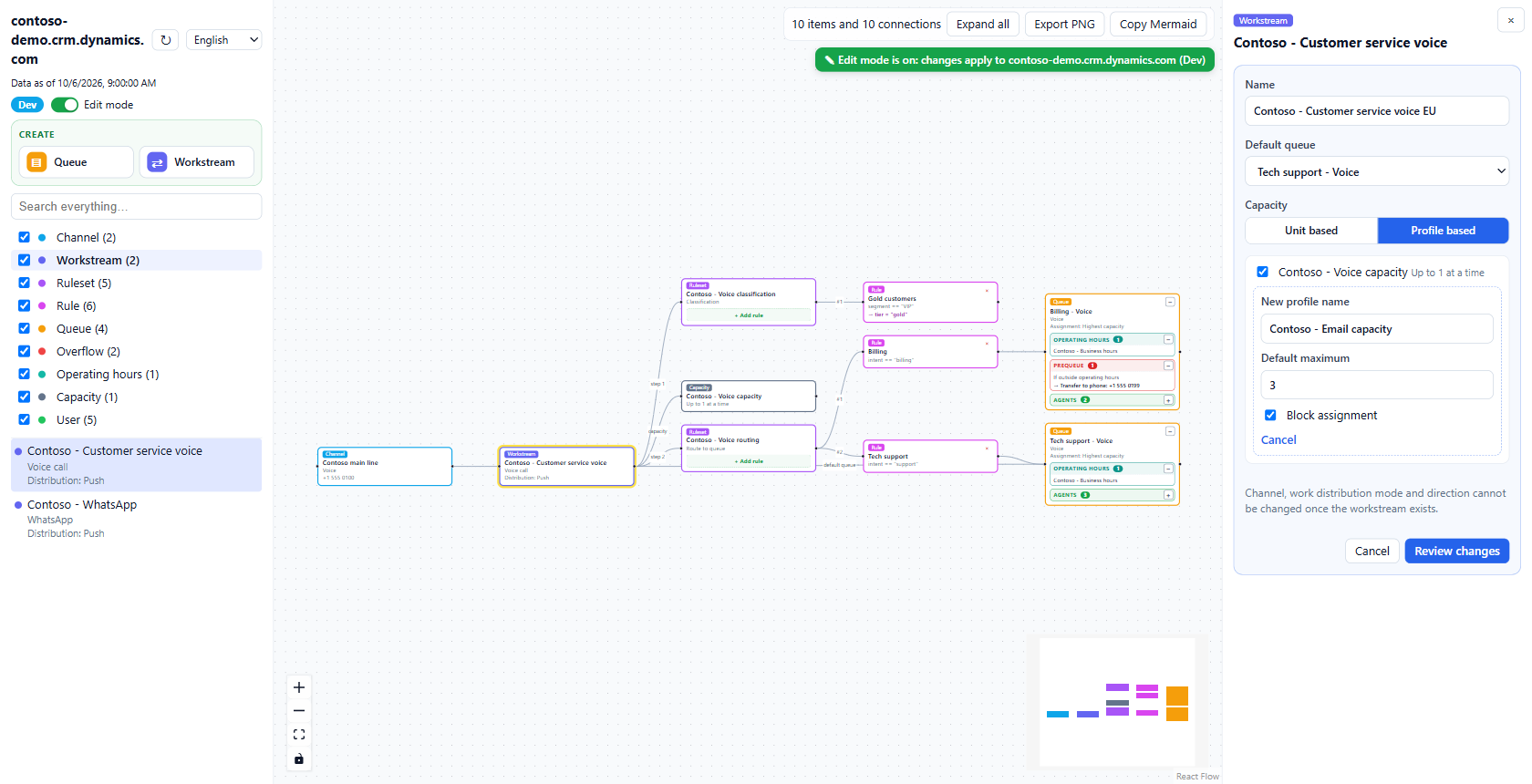Zoom out on the flow canvas
Viewport: 1532px width, 784px height.
(x=299, y=711)
